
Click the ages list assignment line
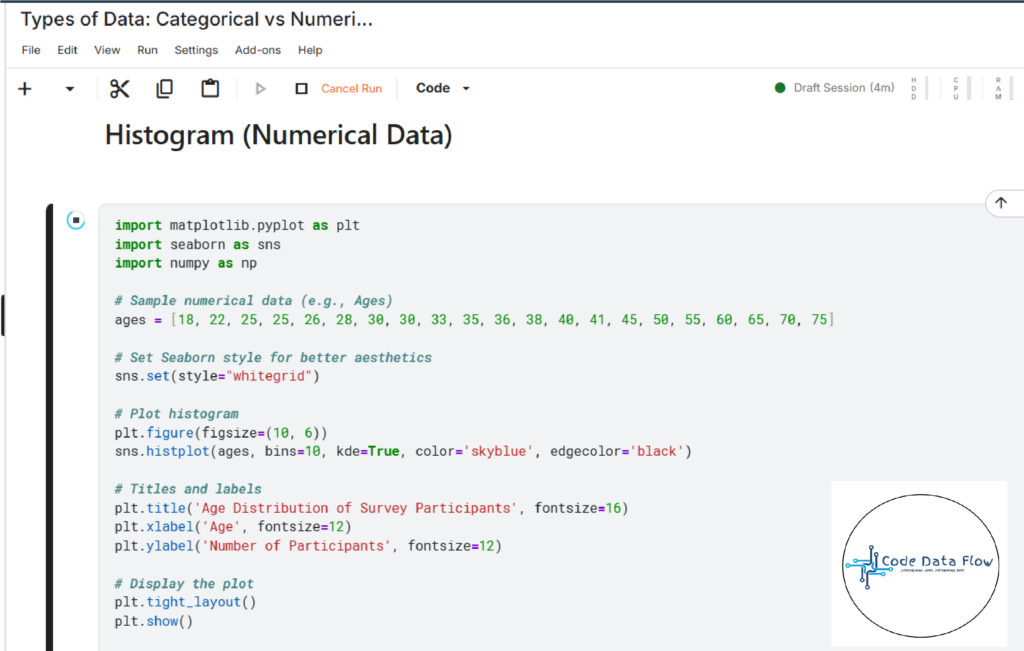point(475,320)
